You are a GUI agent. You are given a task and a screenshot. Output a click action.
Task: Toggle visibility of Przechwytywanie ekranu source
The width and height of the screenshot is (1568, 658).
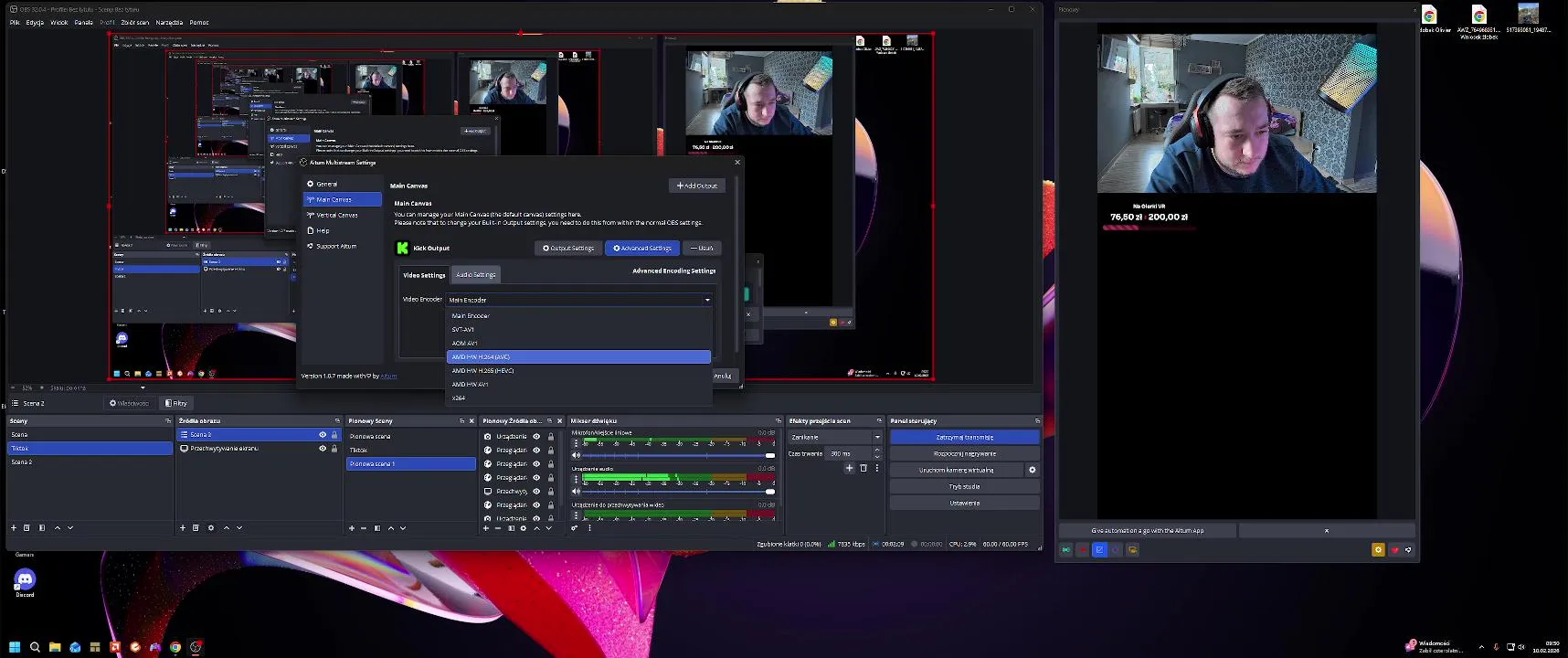tap(323, 449)
